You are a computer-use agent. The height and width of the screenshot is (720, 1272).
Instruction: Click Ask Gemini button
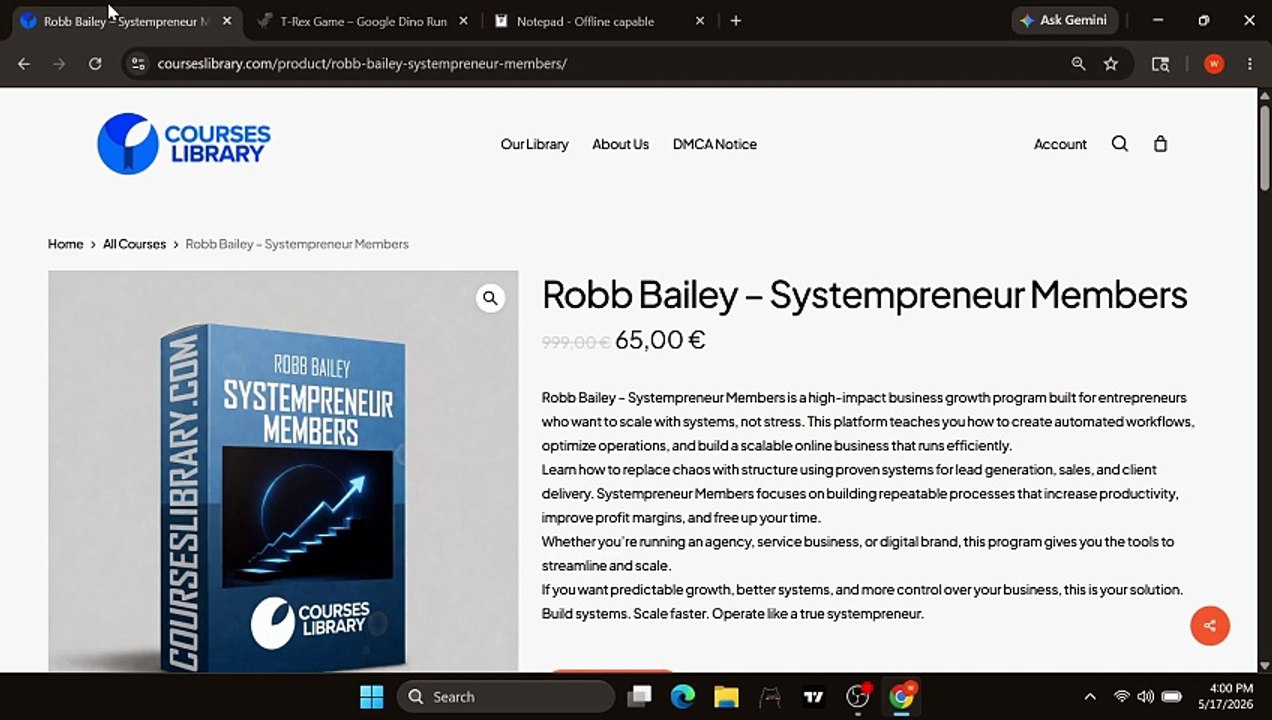1064,20
